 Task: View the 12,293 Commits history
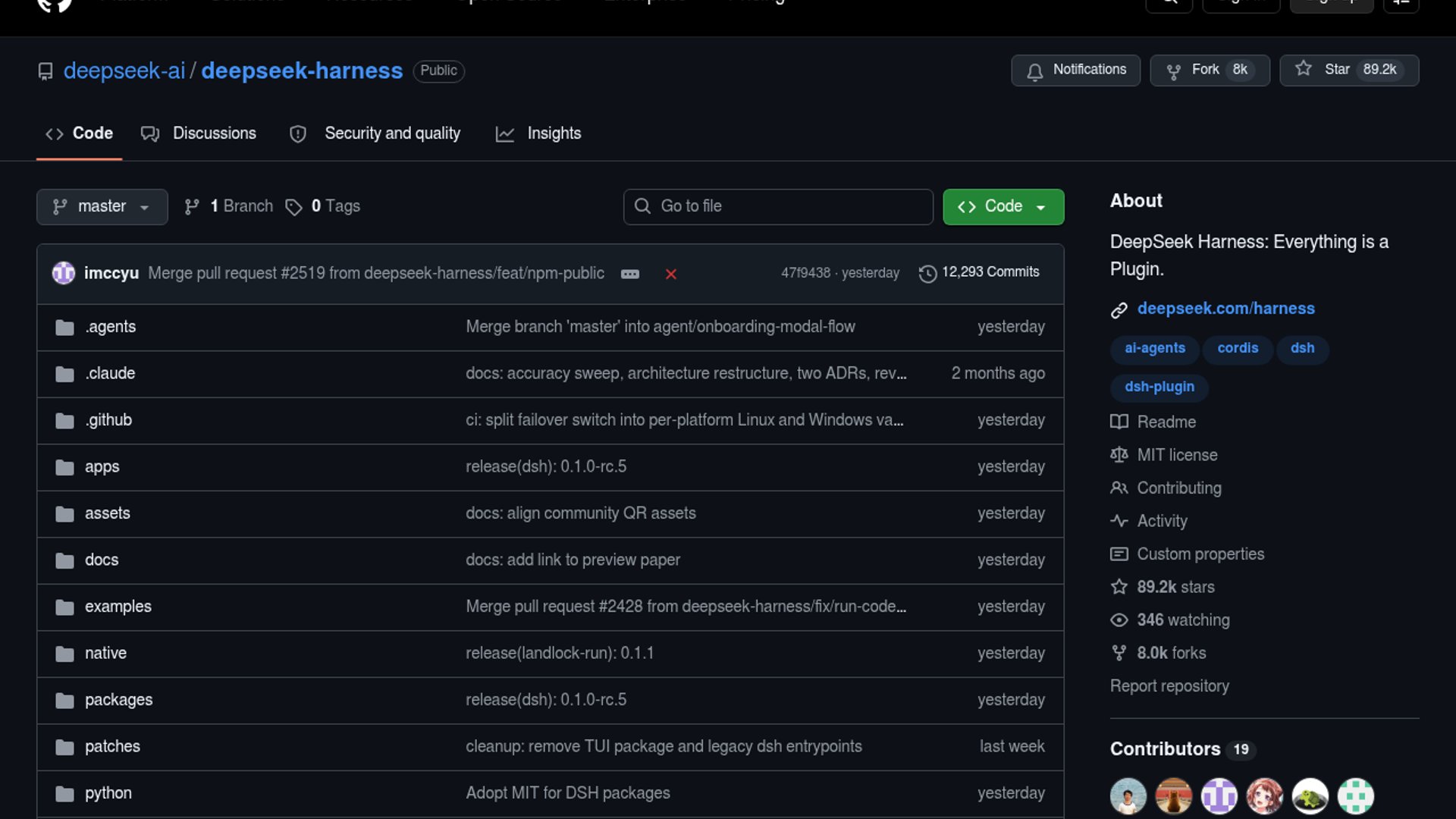[x=979, y=272]
